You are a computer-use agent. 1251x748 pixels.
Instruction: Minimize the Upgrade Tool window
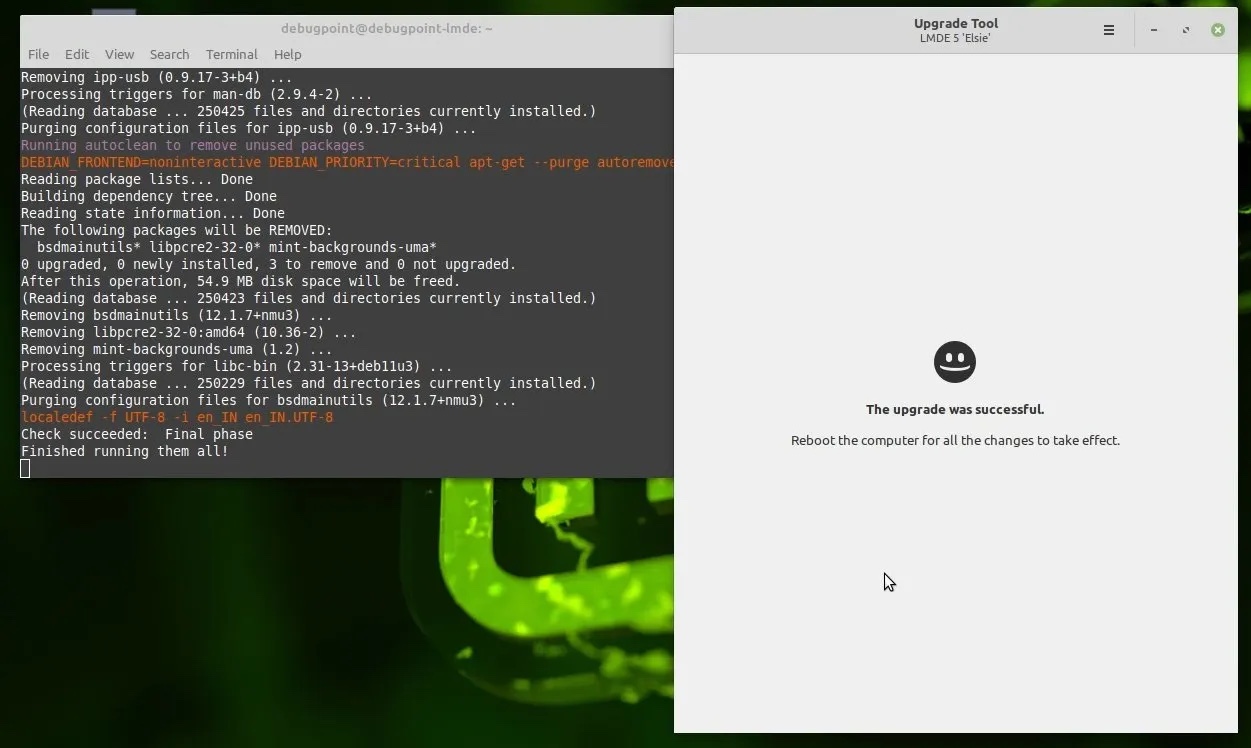(x=1154, y=30)
